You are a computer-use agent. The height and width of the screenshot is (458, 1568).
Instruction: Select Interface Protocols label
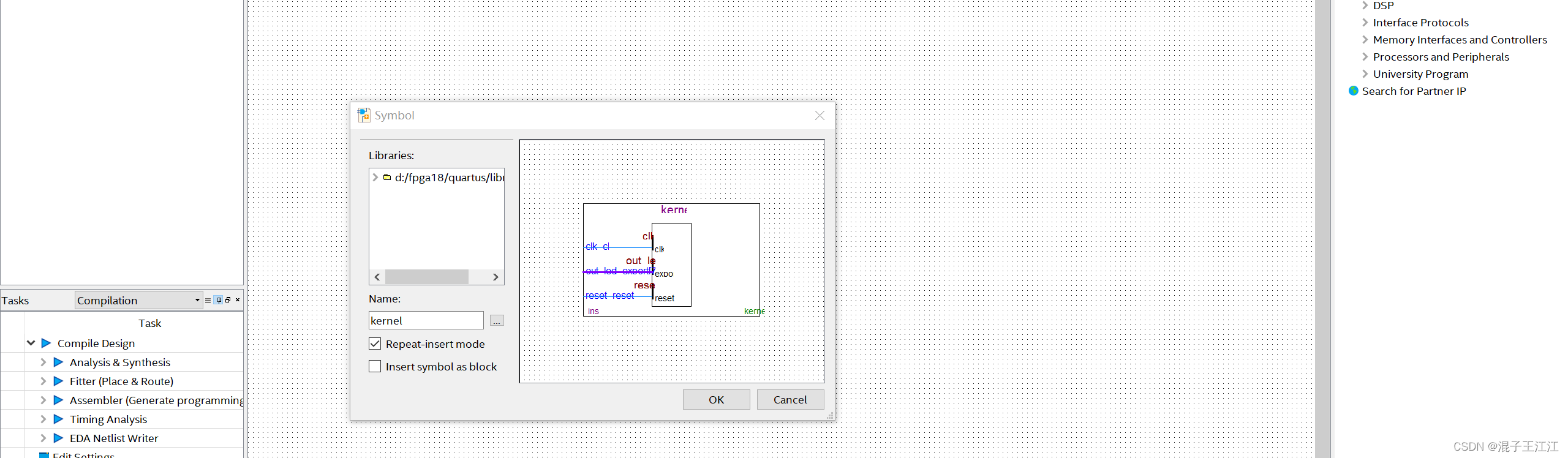click(1420, 22)
